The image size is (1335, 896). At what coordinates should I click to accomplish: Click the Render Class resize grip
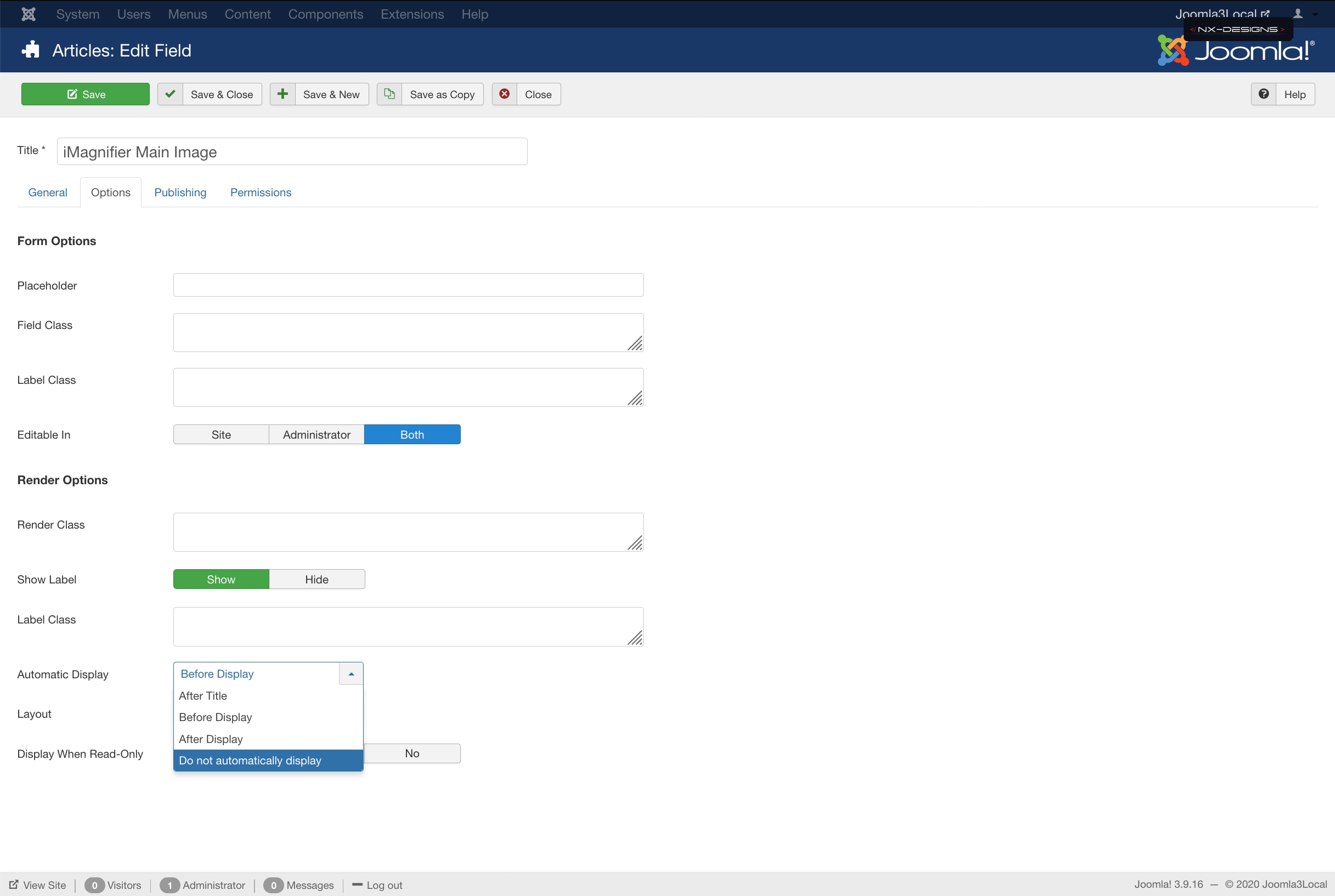click(635, 543)
